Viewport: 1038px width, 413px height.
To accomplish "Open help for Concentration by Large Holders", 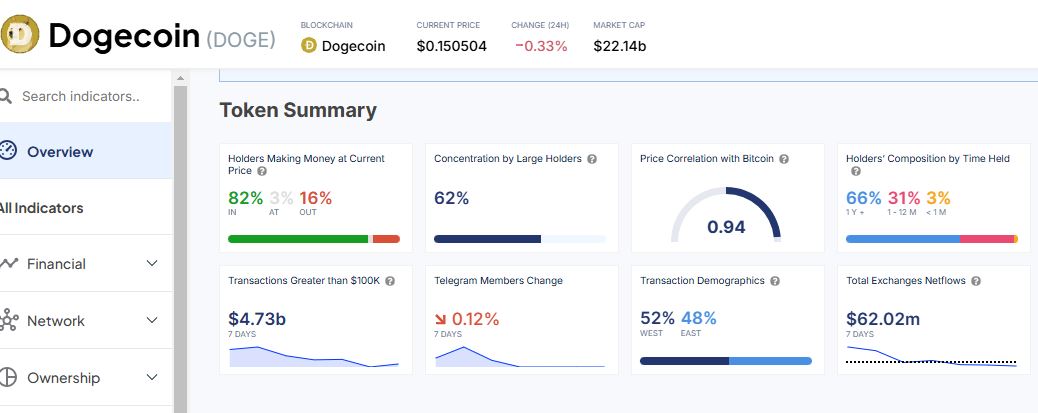I will 592,160.
